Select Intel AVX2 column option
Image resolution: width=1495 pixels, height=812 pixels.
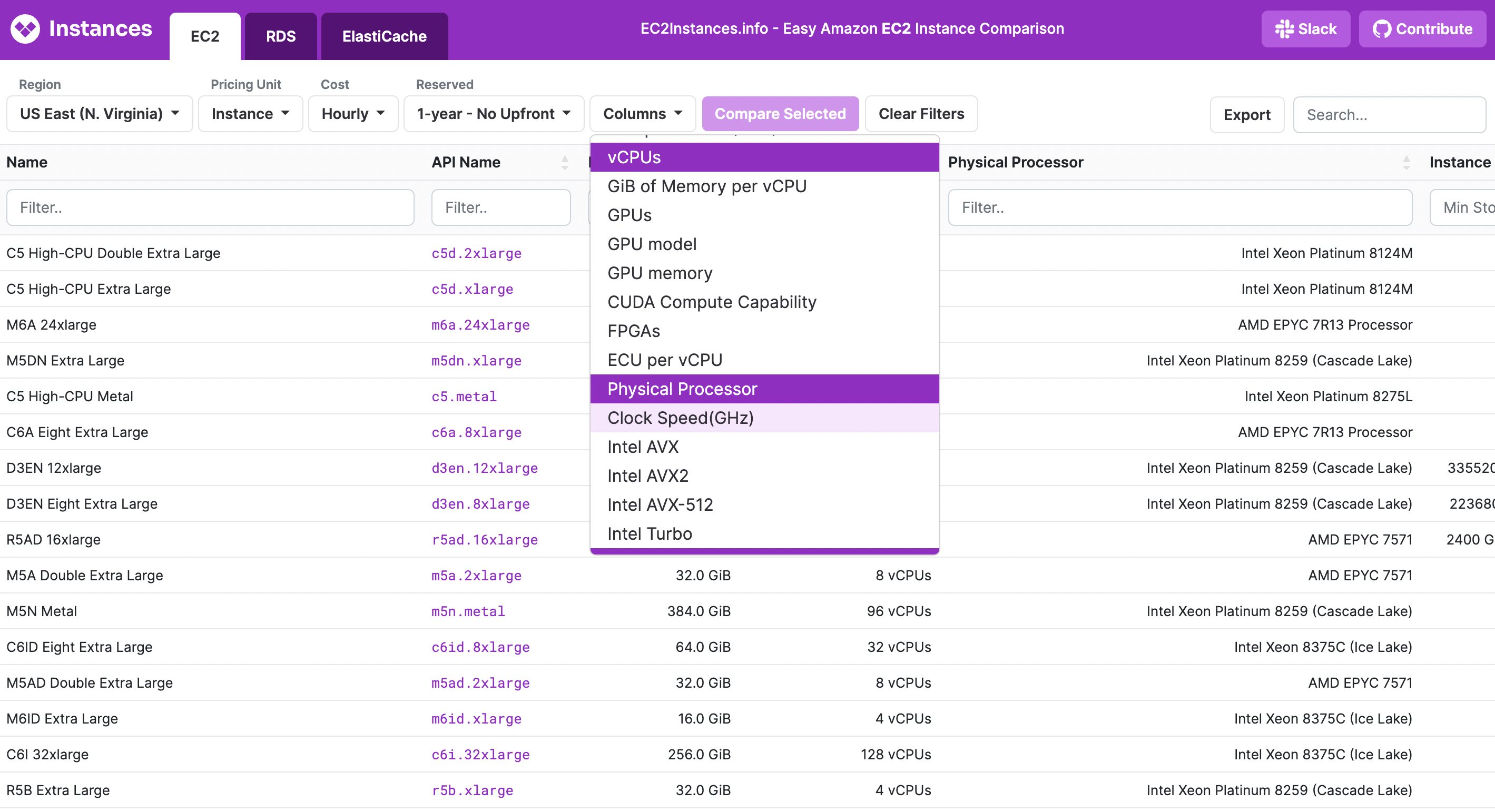[x=764, y=476]
